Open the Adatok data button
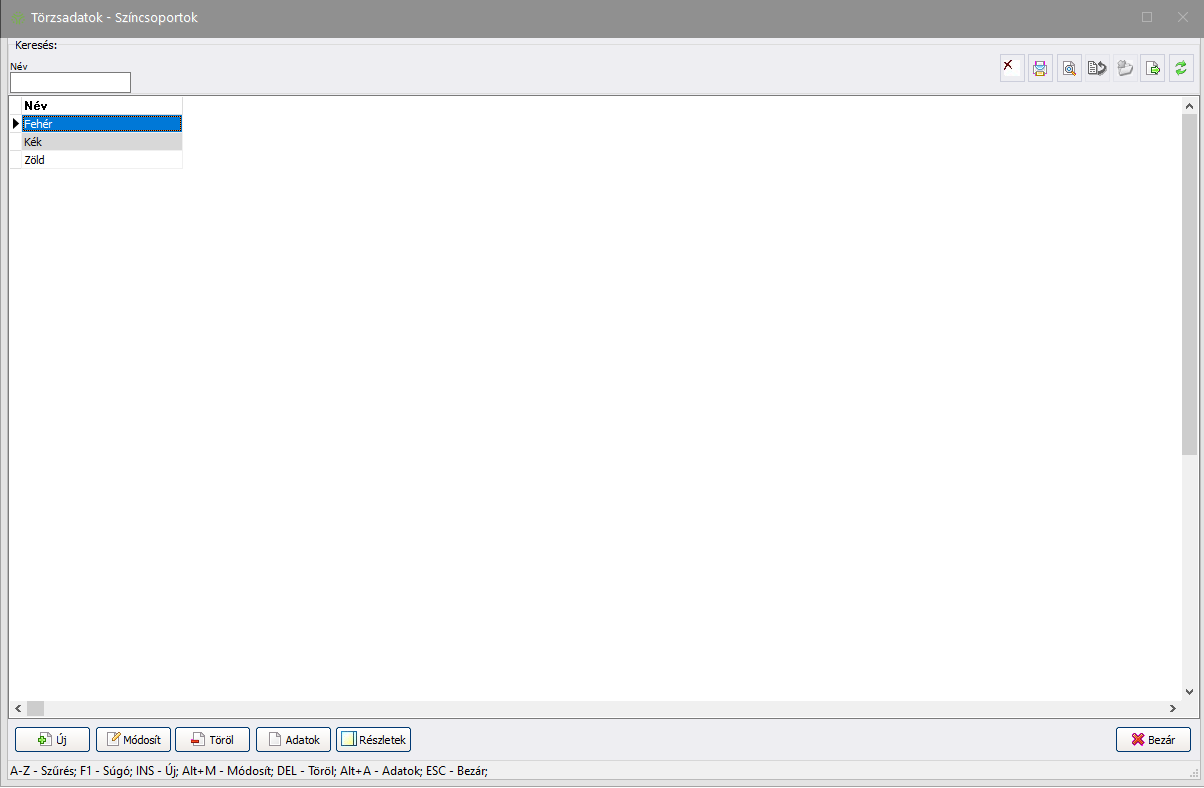1204x788 pixels. (293, 740)
